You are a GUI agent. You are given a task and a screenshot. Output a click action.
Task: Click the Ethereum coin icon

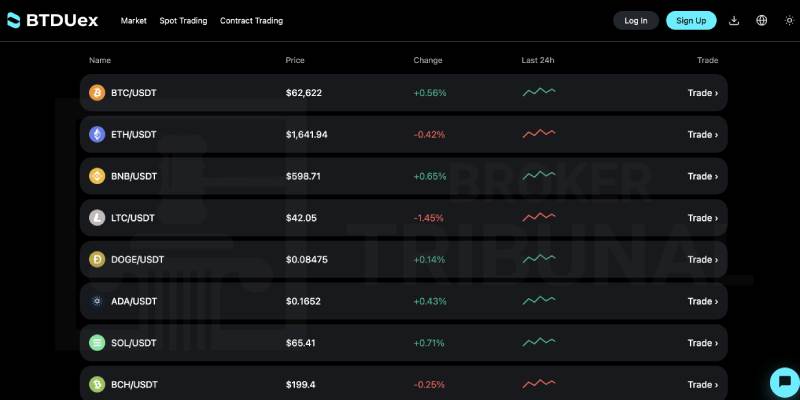(97, 135)
